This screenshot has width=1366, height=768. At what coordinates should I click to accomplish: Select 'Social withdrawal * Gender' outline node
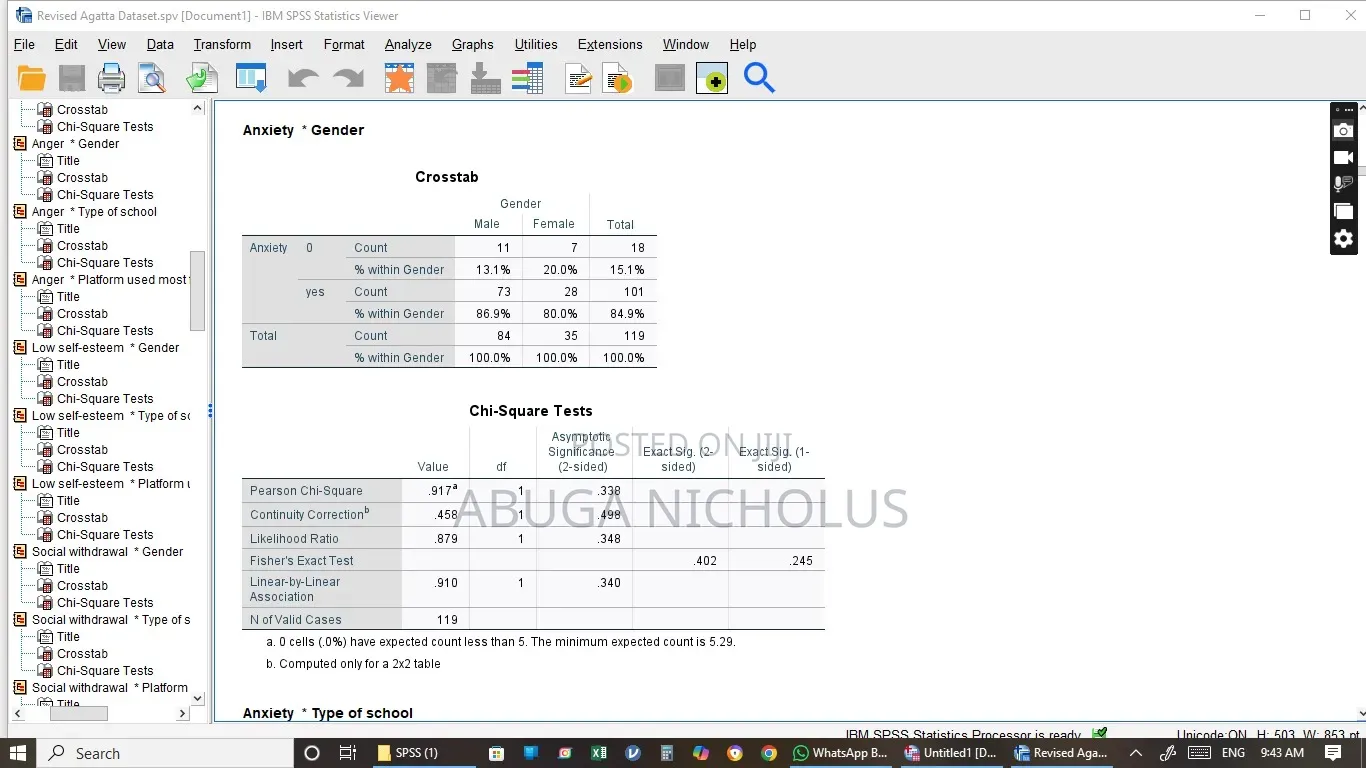click(x=107, y=552)
